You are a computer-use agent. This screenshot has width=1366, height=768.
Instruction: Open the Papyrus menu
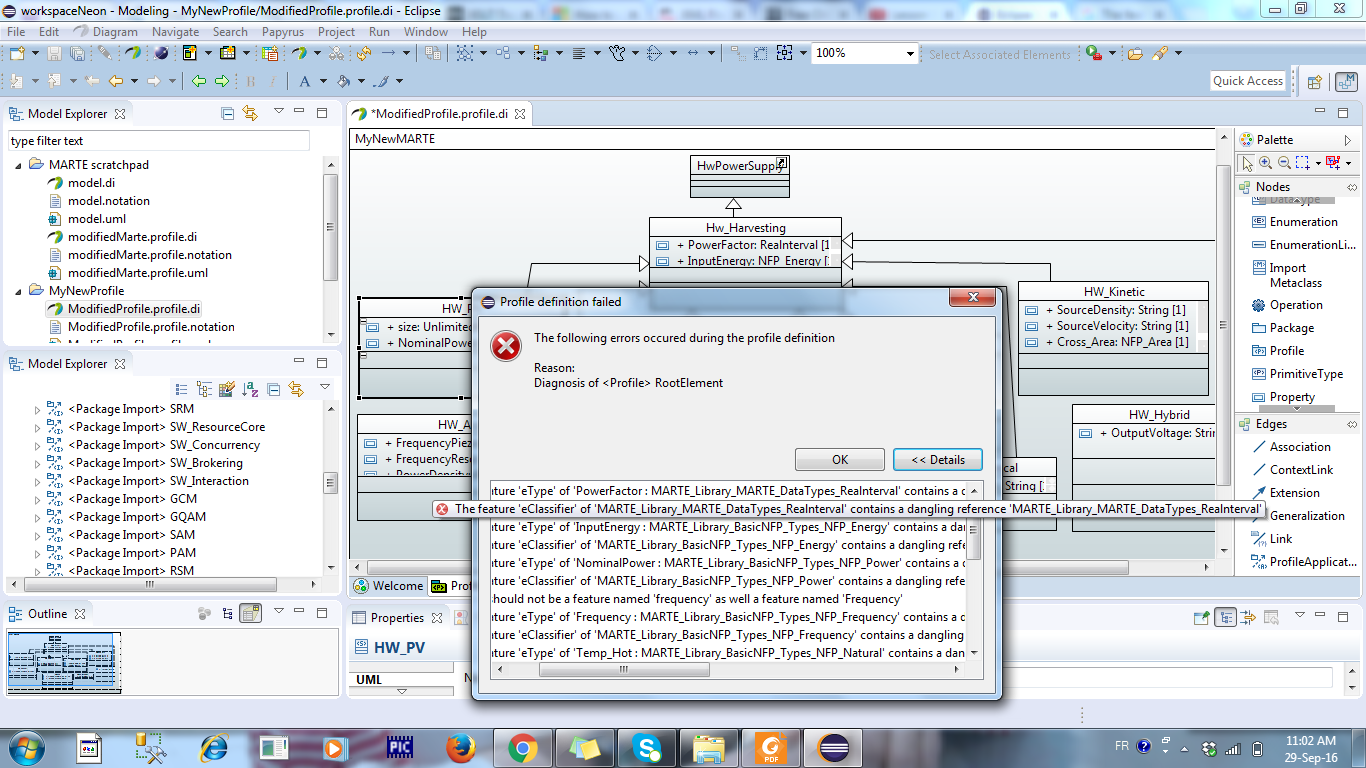coord(283,32)
